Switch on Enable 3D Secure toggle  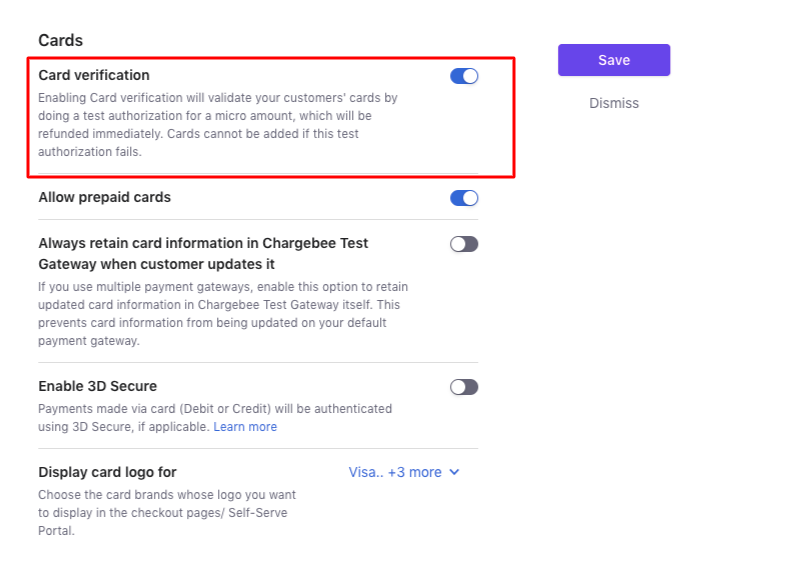(464, 387)
